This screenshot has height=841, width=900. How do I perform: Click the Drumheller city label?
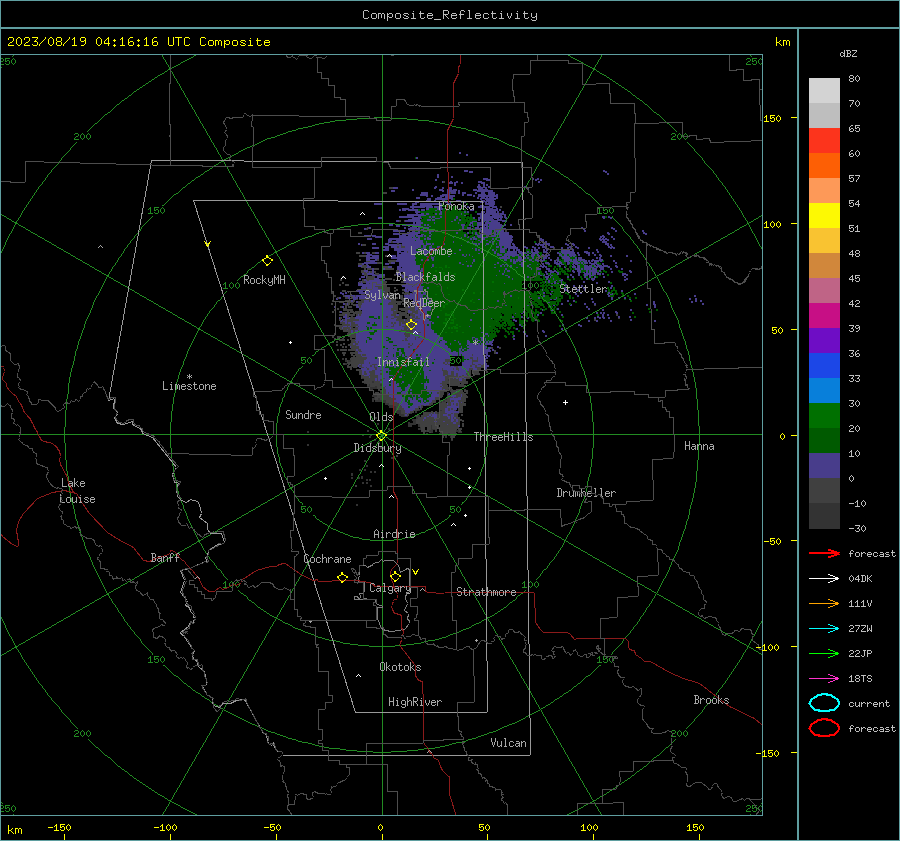point(586,493)
